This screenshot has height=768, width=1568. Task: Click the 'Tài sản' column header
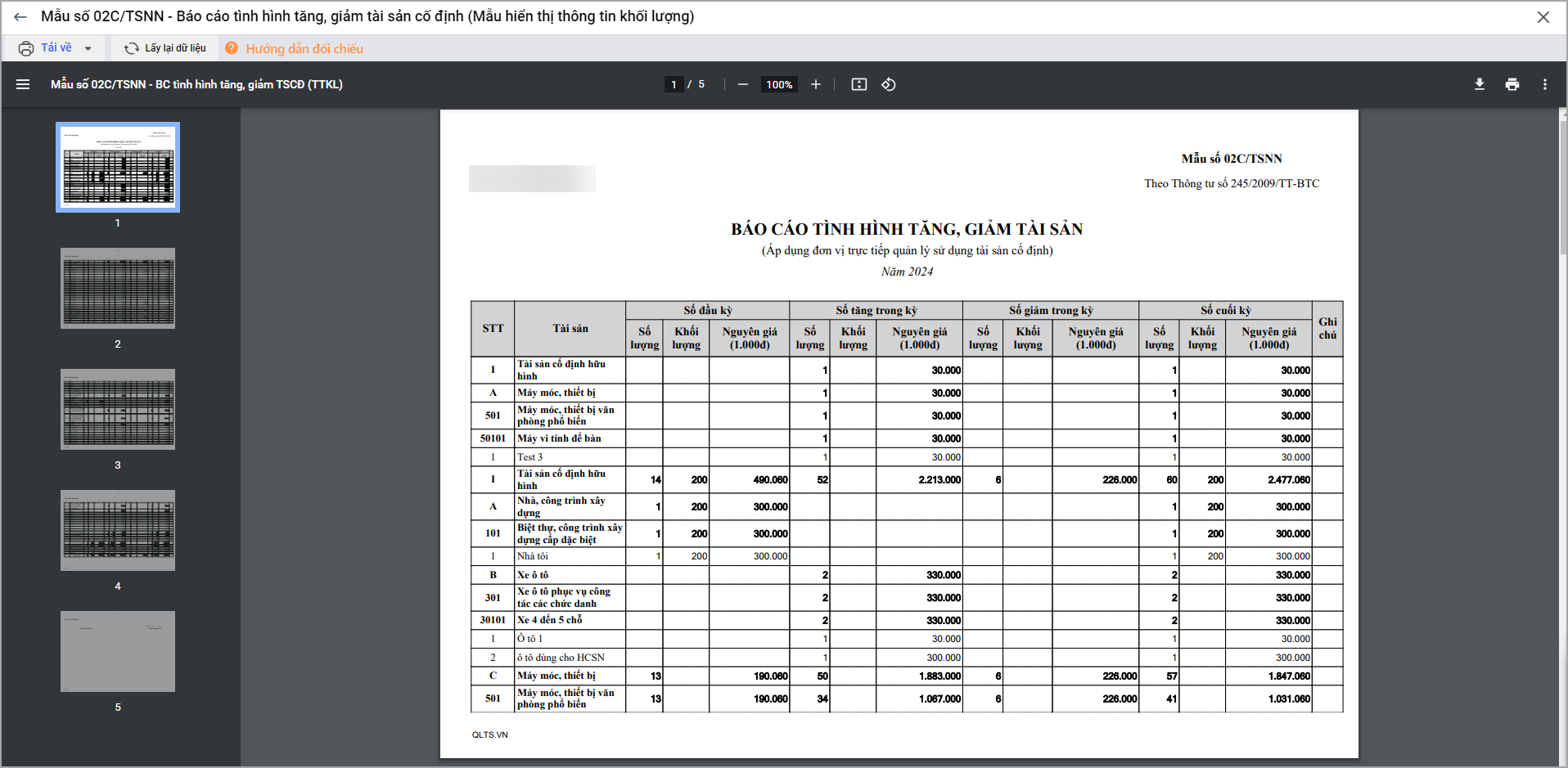coord(570,329)
